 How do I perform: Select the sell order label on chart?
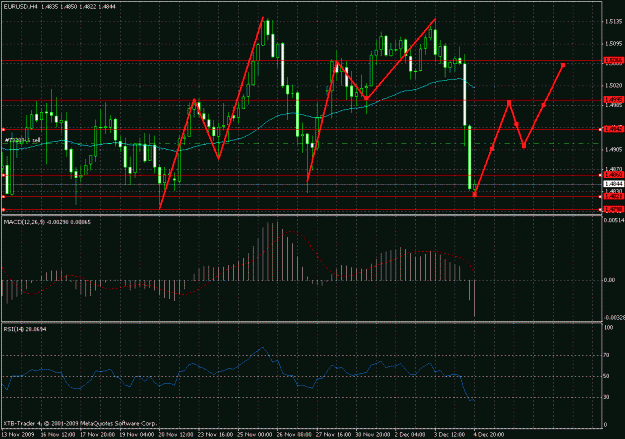pyautogui.click(x=22, y=140)
